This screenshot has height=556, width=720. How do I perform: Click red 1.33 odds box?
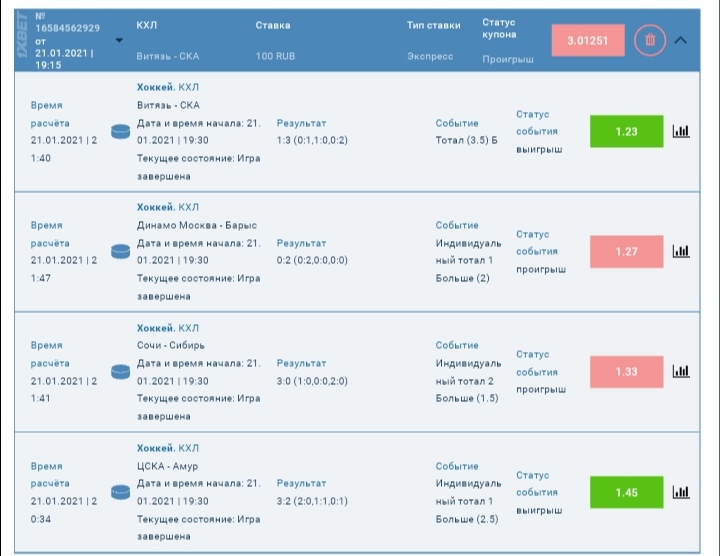pyautogui.click(x=626, y=371)
